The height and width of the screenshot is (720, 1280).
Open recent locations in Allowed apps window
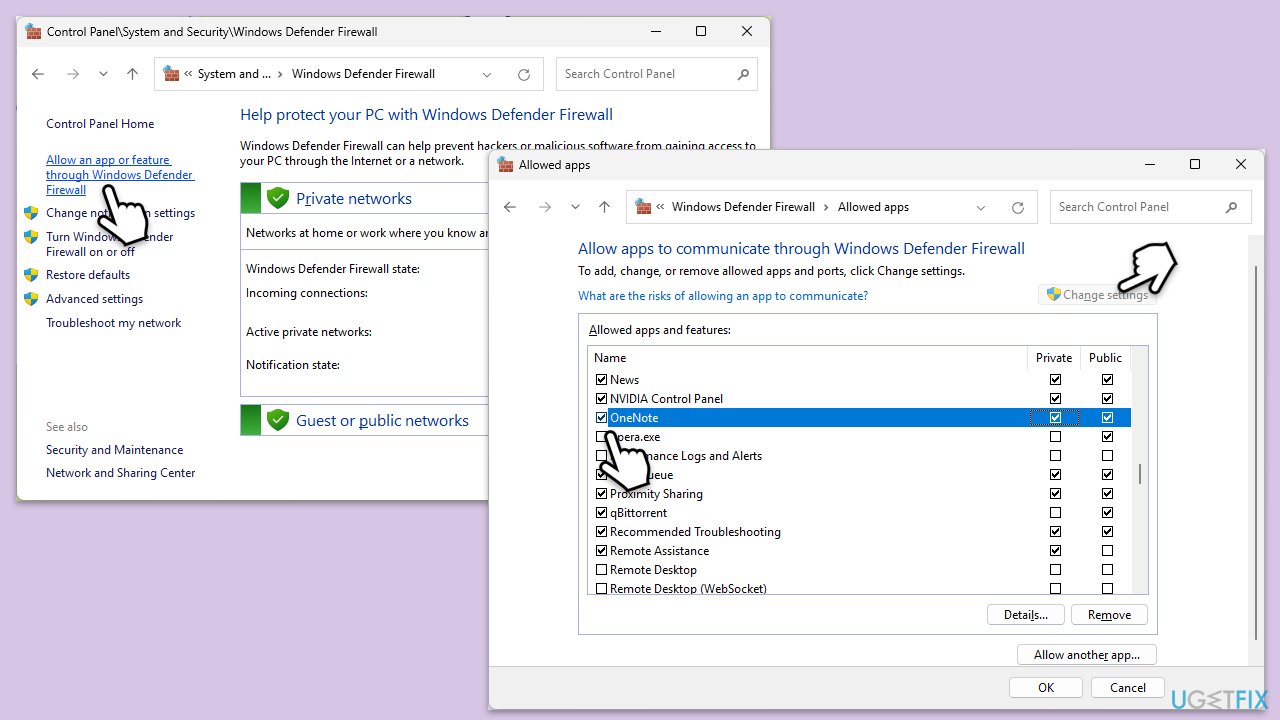click(x=575, y=207)
